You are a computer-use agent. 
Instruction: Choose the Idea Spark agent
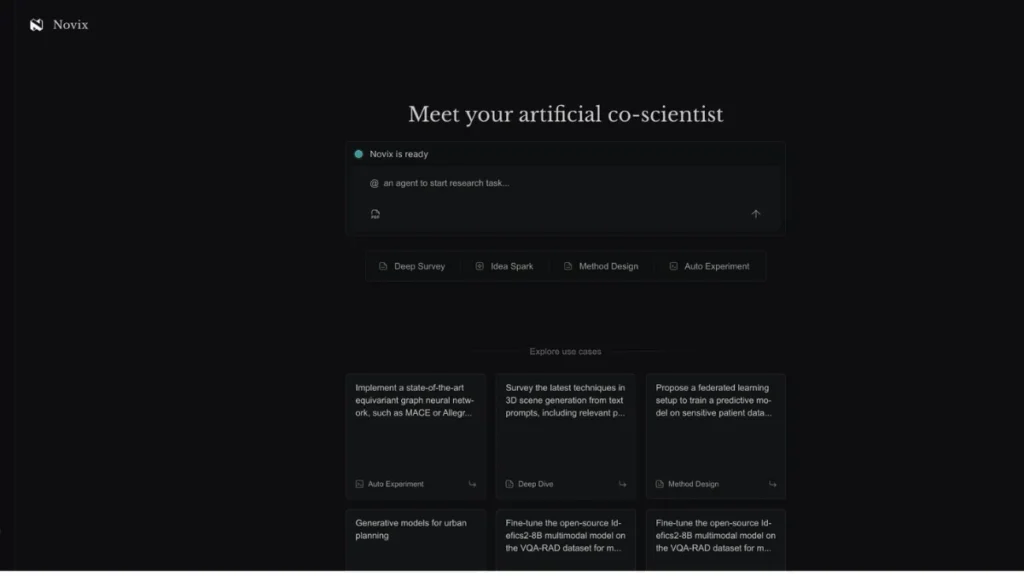pos(504,267)
